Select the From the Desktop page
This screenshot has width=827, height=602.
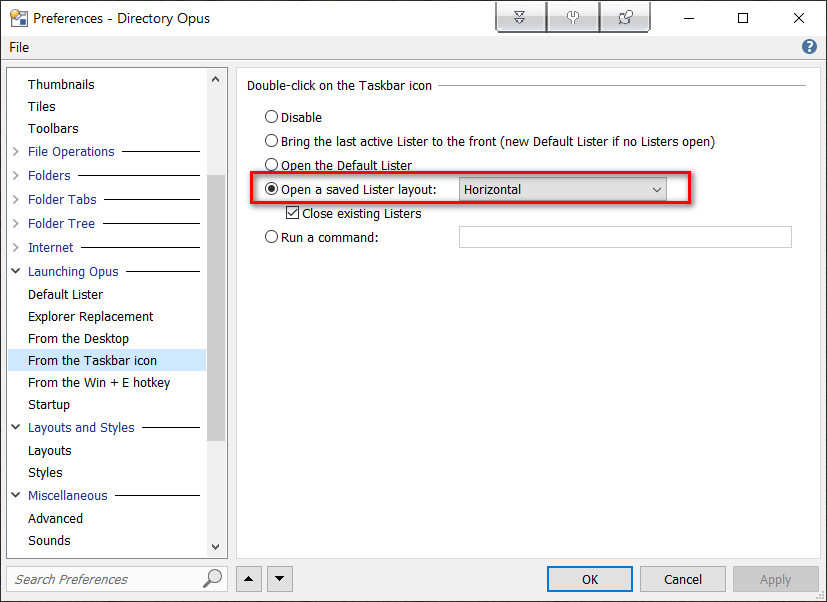coord(79,339)
